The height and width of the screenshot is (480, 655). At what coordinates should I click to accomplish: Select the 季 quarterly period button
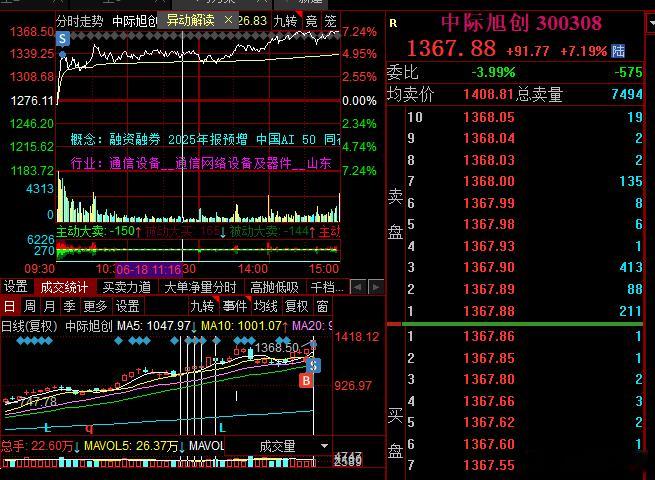pos(69,306)
